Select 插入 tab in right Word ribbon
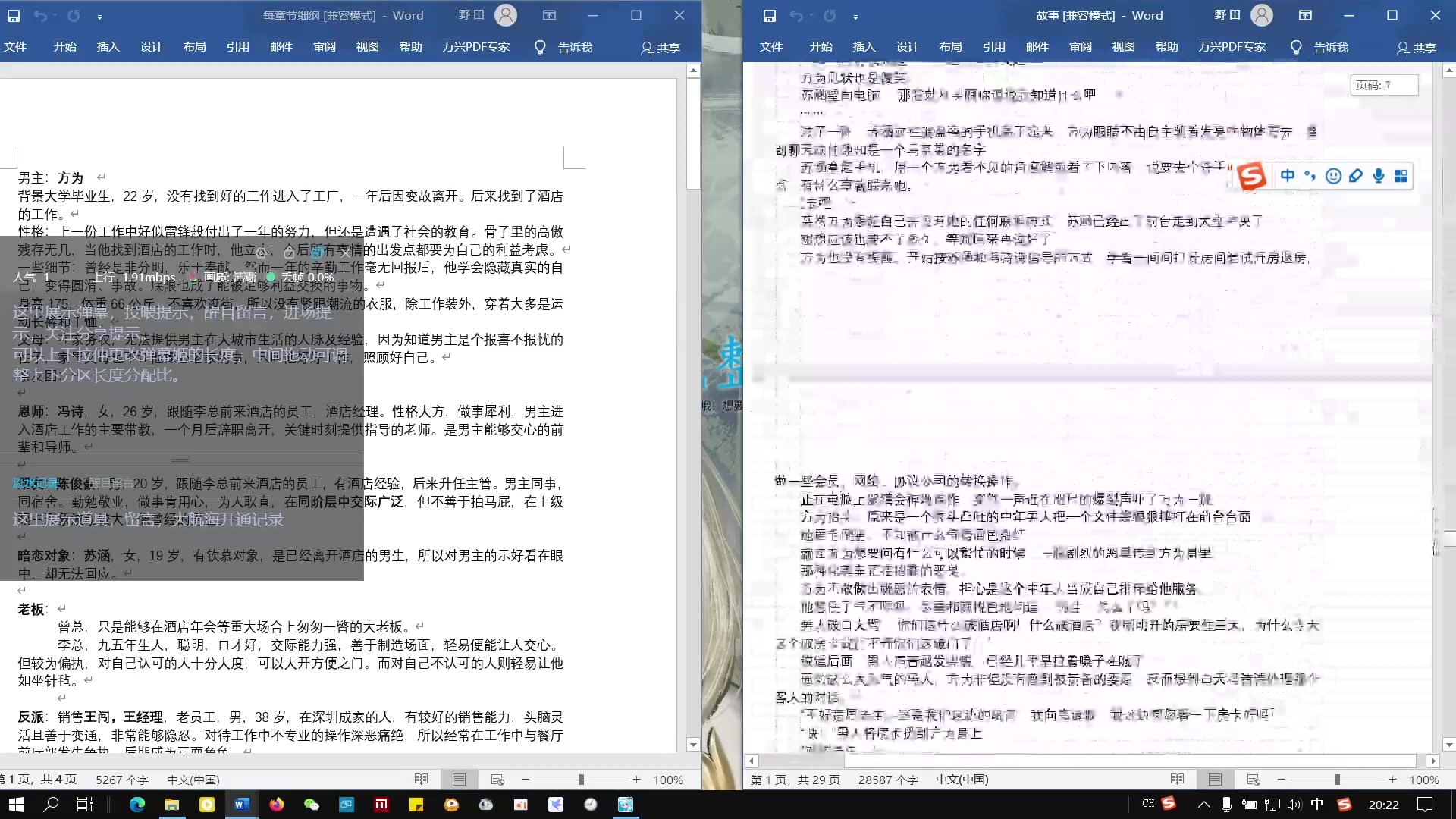This screenshot has height=819, width=1456. pos(864,47)
